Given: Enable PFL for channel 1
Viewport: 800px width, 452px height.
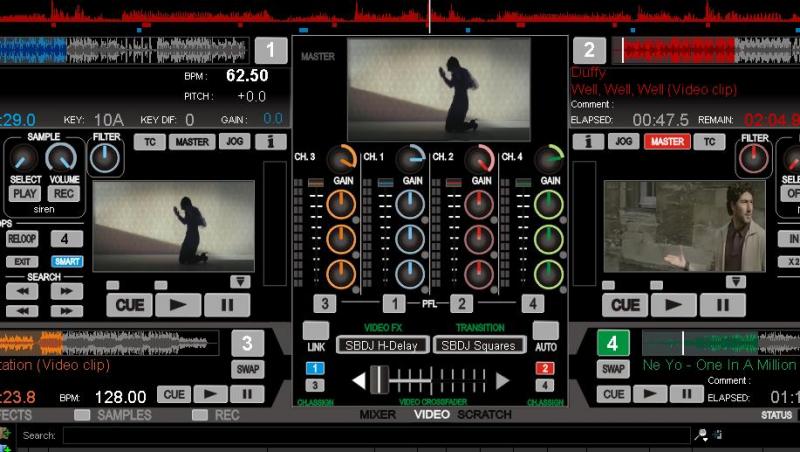Looking at the screenshot, I should 394,304.
